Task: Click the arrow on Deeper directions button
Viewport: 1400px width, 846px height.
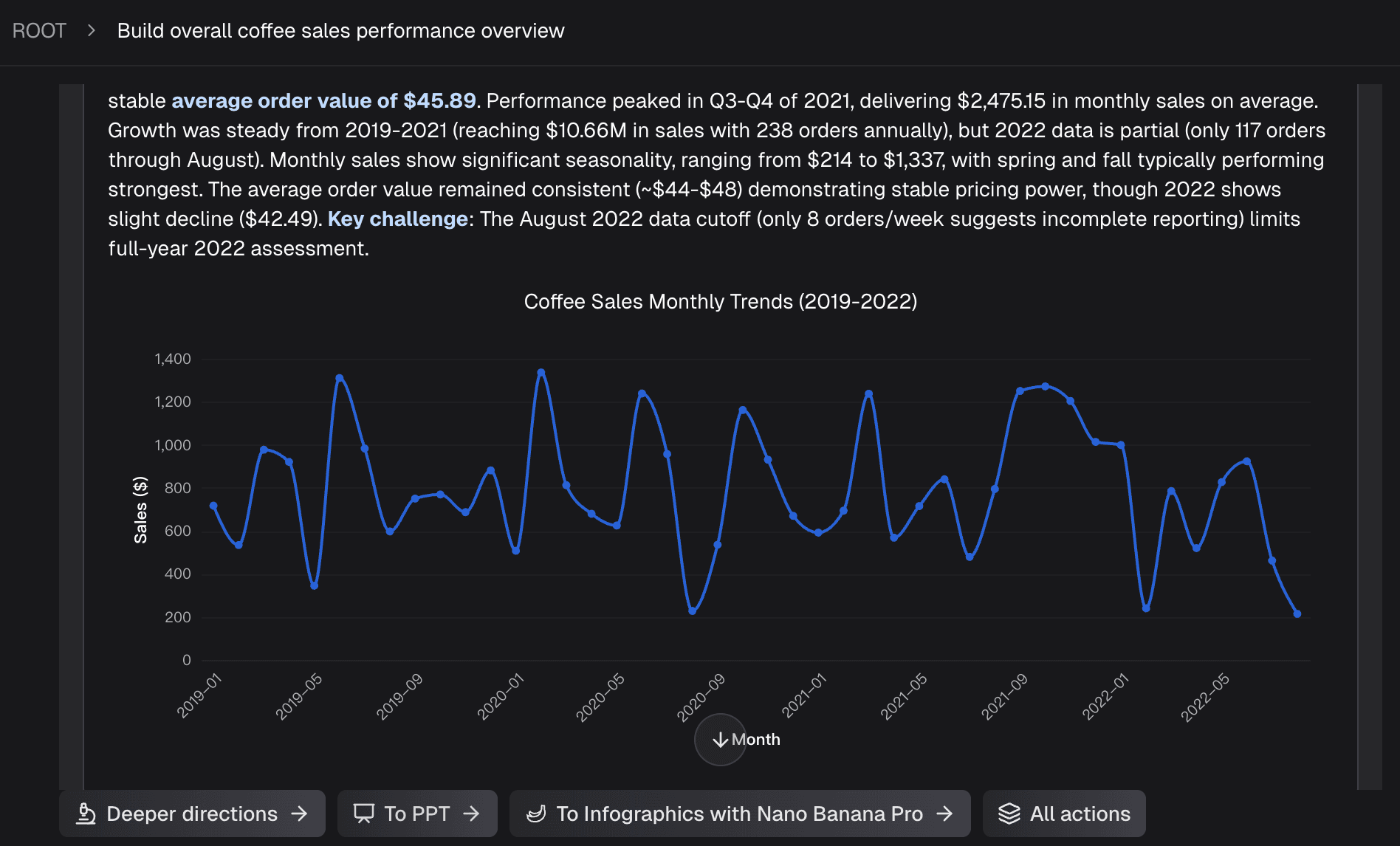Action: (x=299, y=814)
